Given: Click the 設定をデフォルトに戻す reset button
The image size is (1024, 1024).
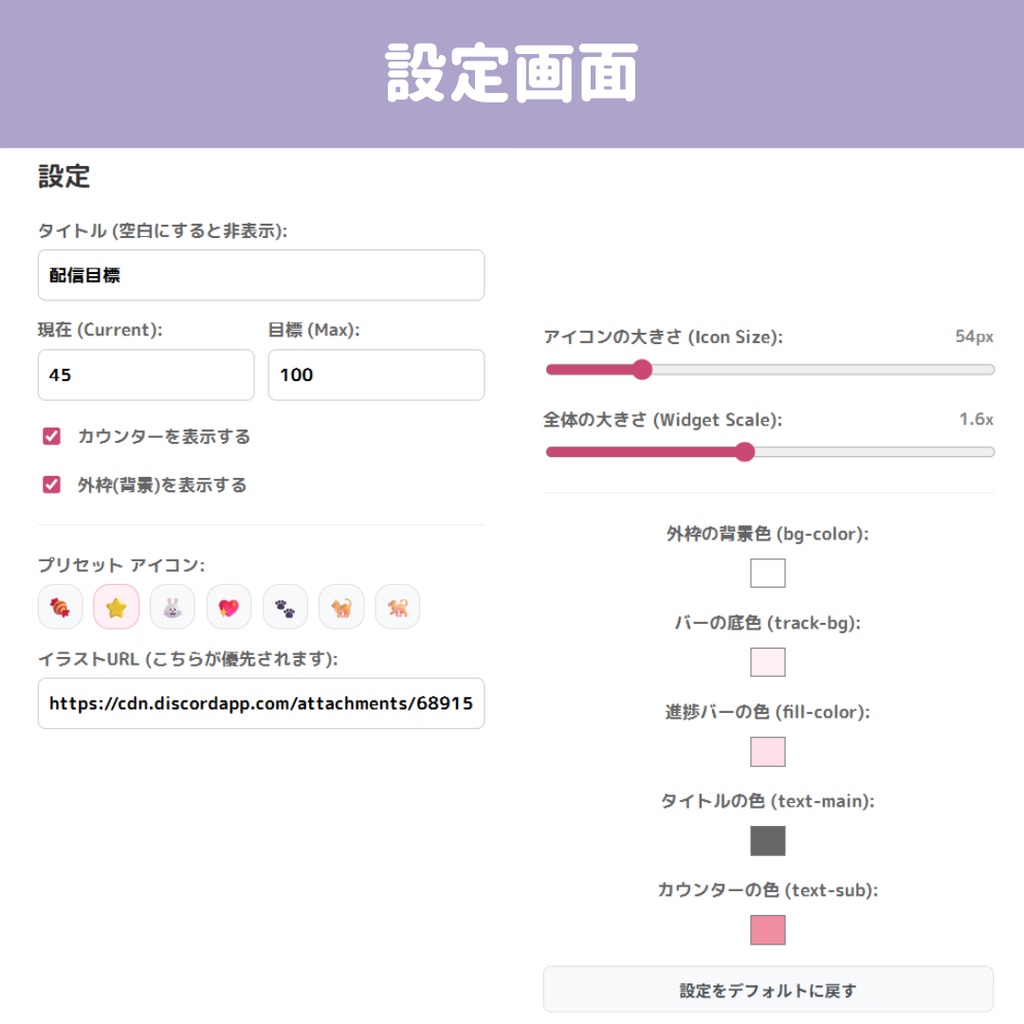Looking at the screenshot, I should coord(768,990).
